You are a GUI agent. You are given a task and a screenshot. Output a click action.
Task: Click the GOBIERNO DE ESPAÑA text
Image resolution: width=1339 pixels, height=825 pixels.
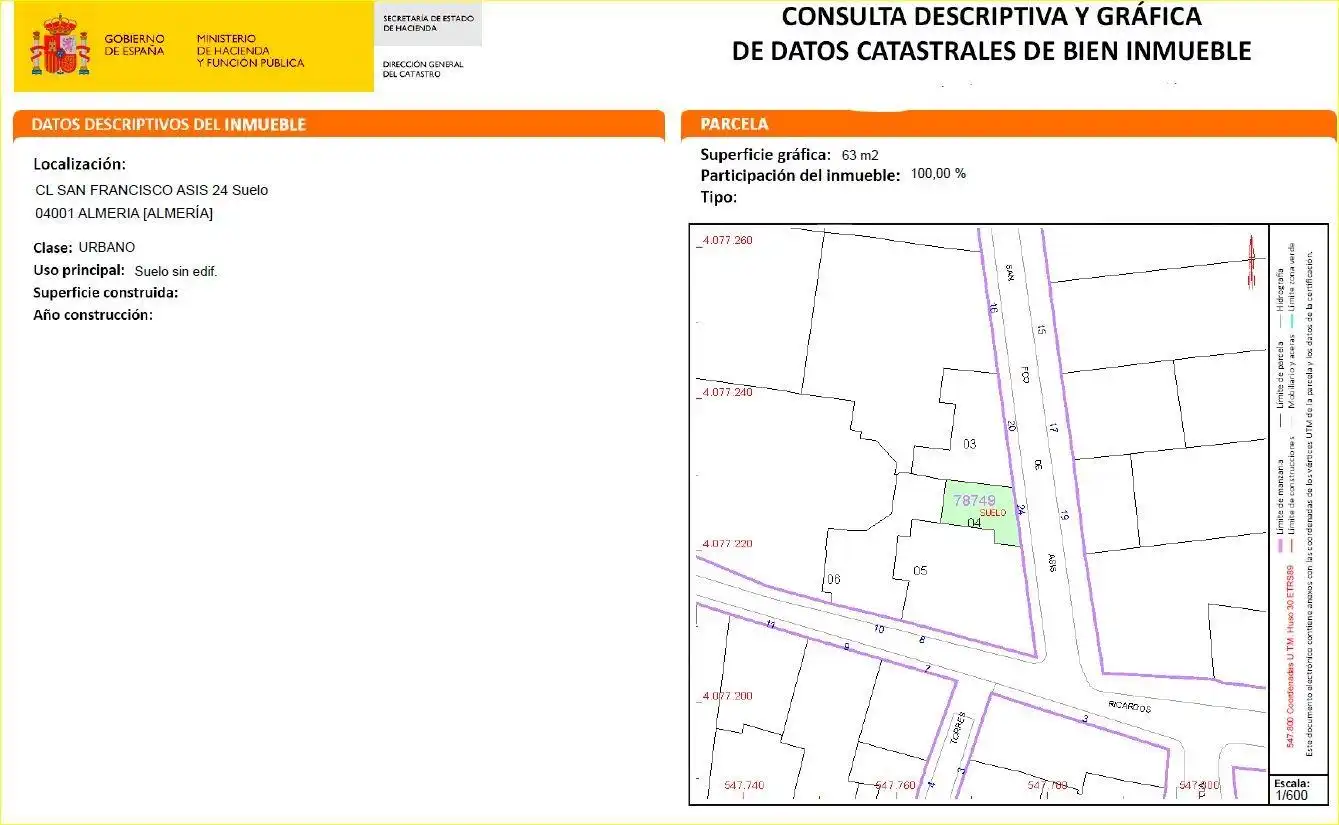click(134, 45)
